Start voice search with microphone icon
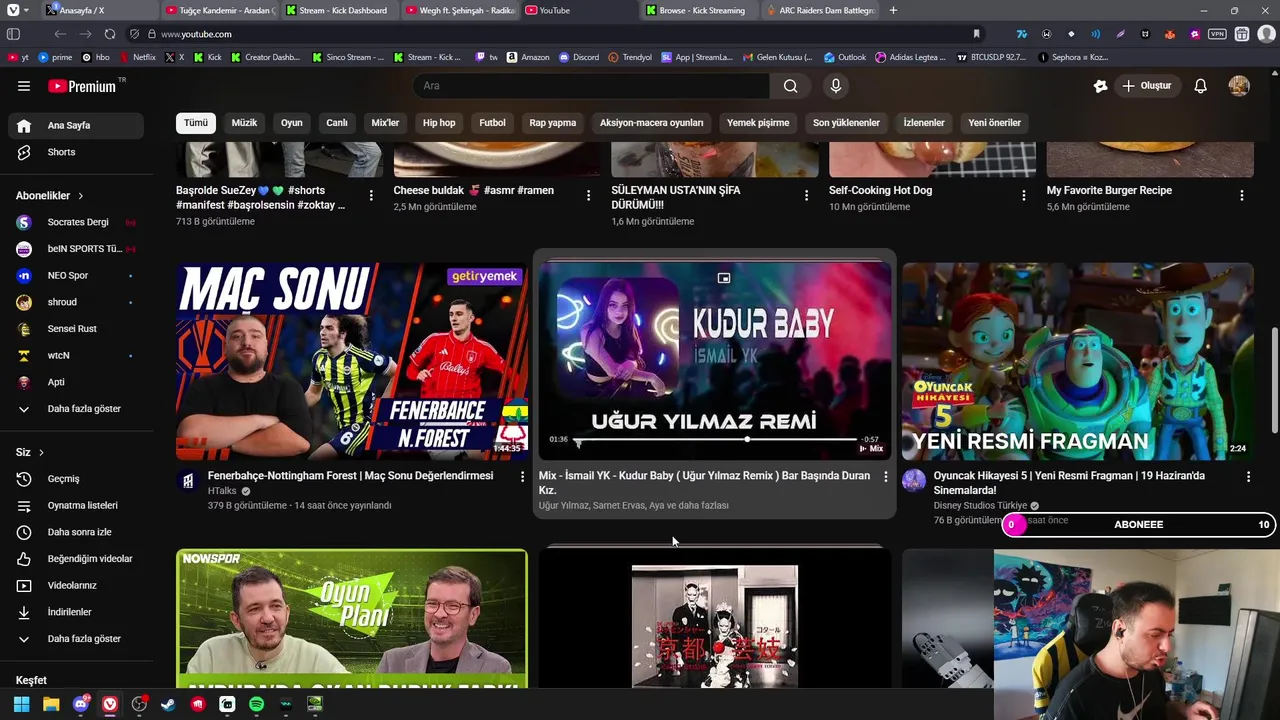The image size is (1280, 720). point(836,86)
